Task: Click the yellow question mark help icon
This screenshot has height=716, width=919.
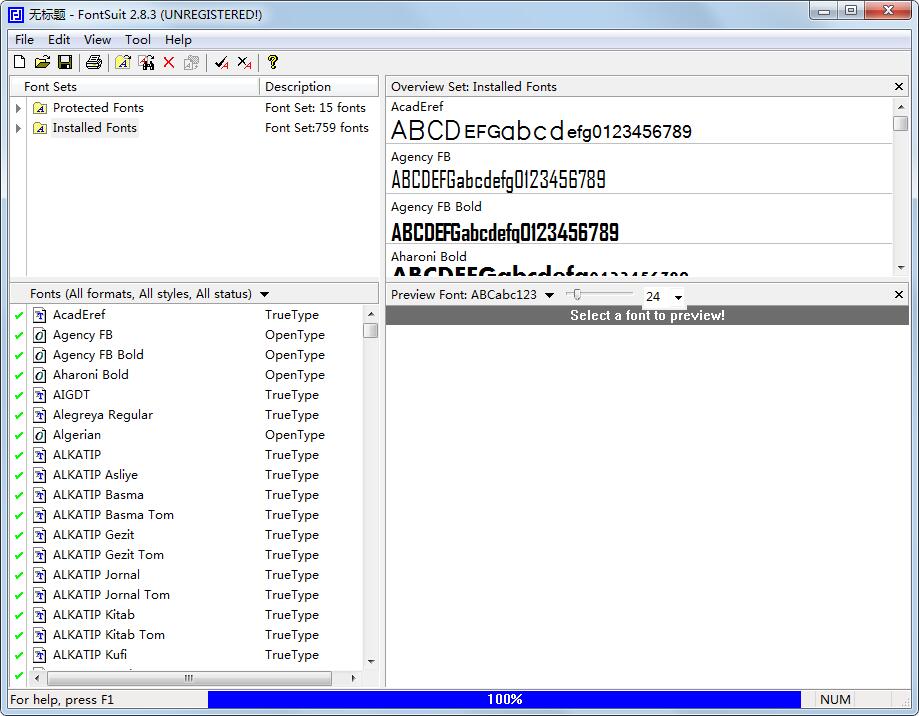Action: (x=272, y=63)
